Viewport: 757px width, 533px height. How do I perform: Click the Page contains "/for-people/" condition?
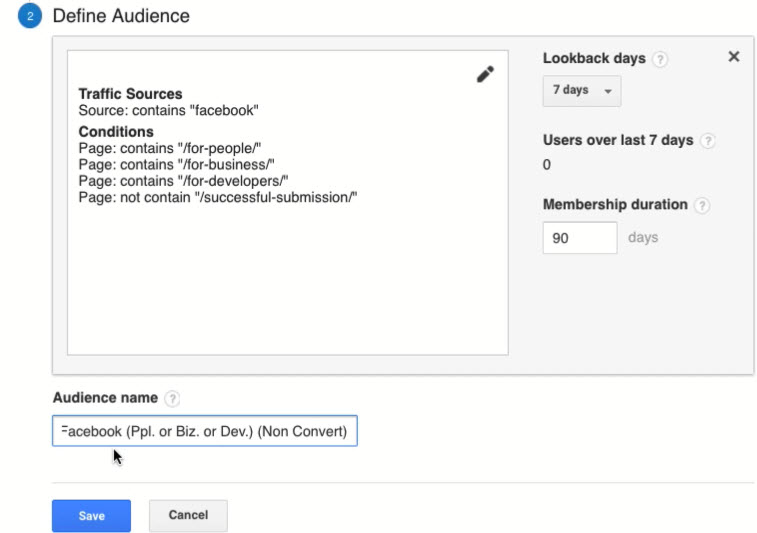point(170,148)
